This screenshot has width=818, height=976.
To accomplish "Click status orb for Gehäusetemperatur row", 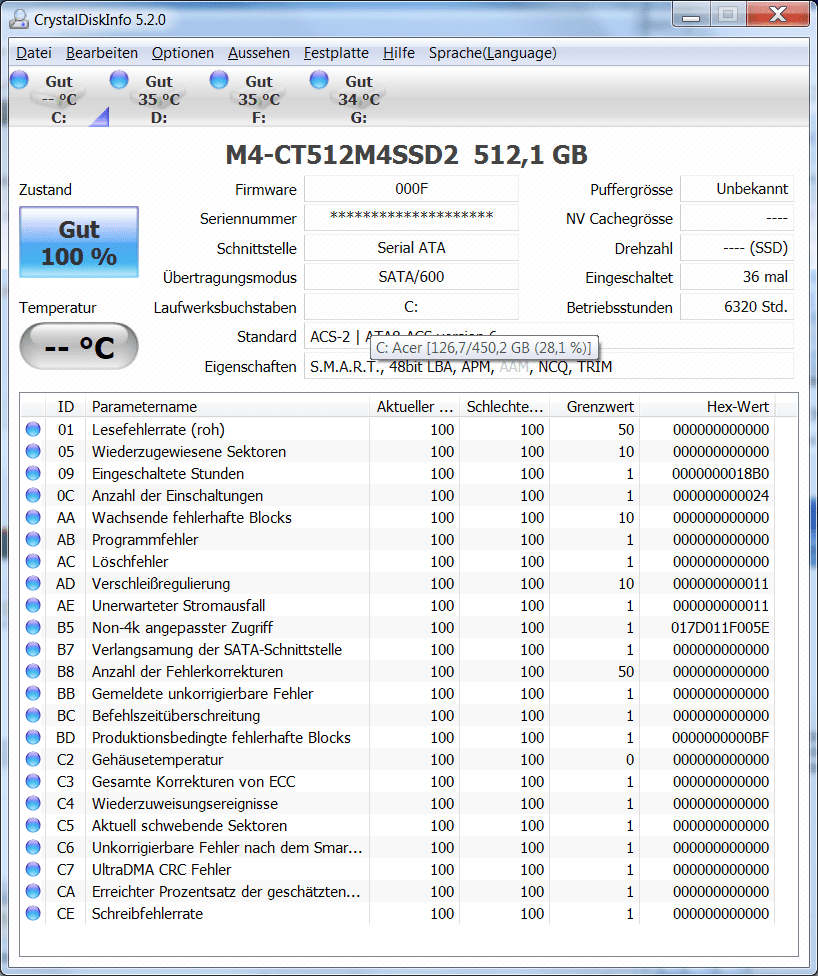I will 33,759.
